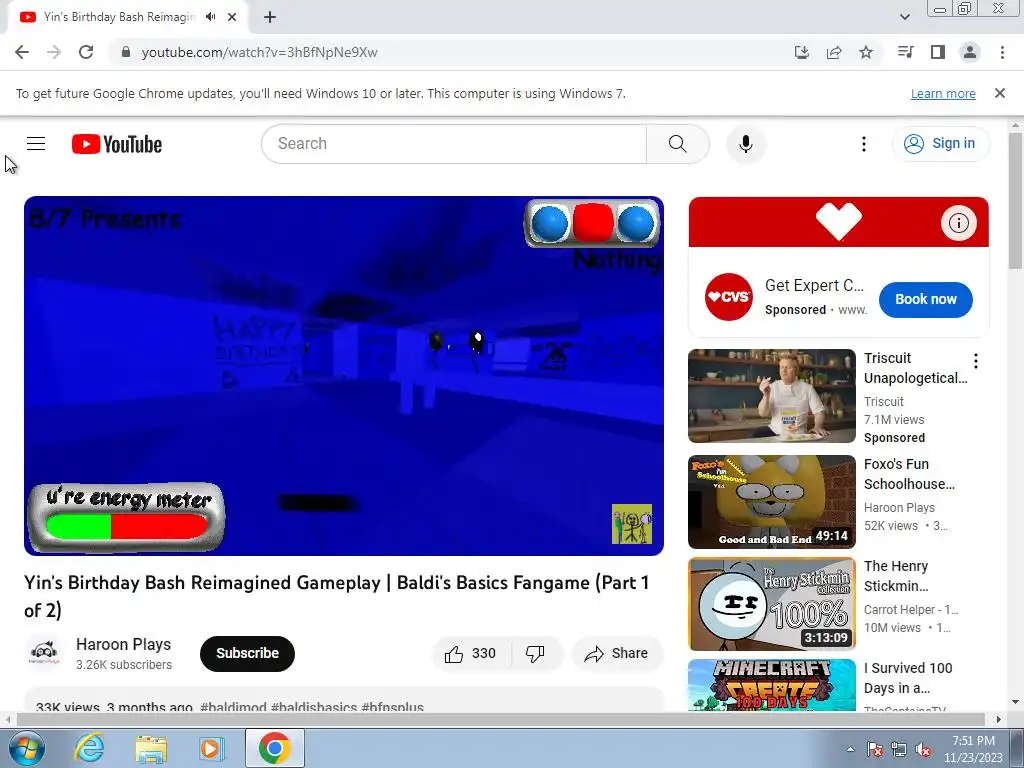Viewport: 1024px width, 768px height.
Task: Click the CVS logo in the ad
Action: coord(729,297)
